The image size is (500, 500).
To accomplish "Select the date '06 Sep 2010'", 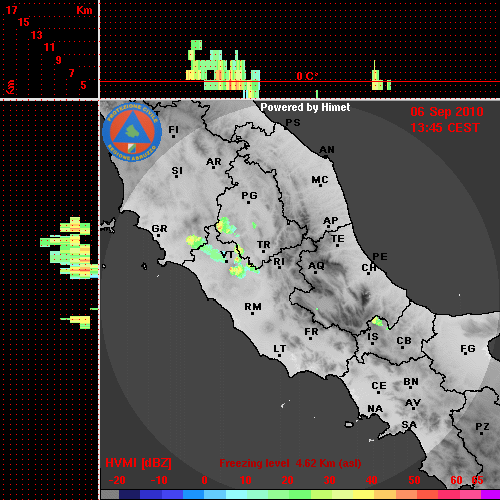I will click(x=447, y=112).
